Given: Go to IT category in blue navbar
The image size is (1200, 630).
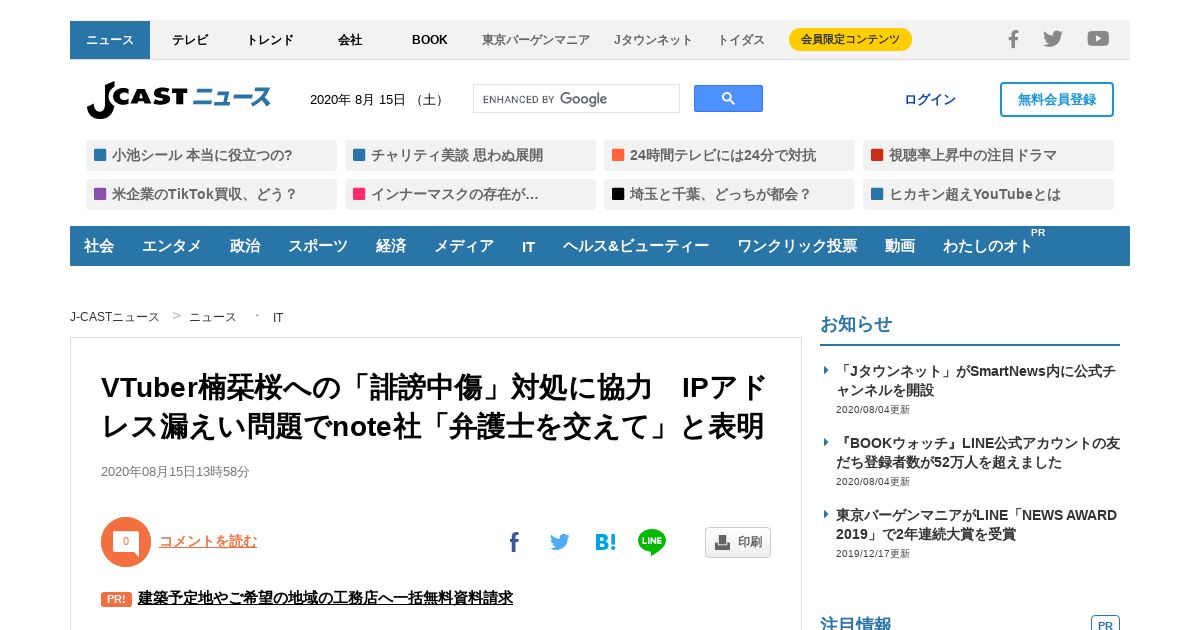Looking at the screenshot, I should pos(528,246).
